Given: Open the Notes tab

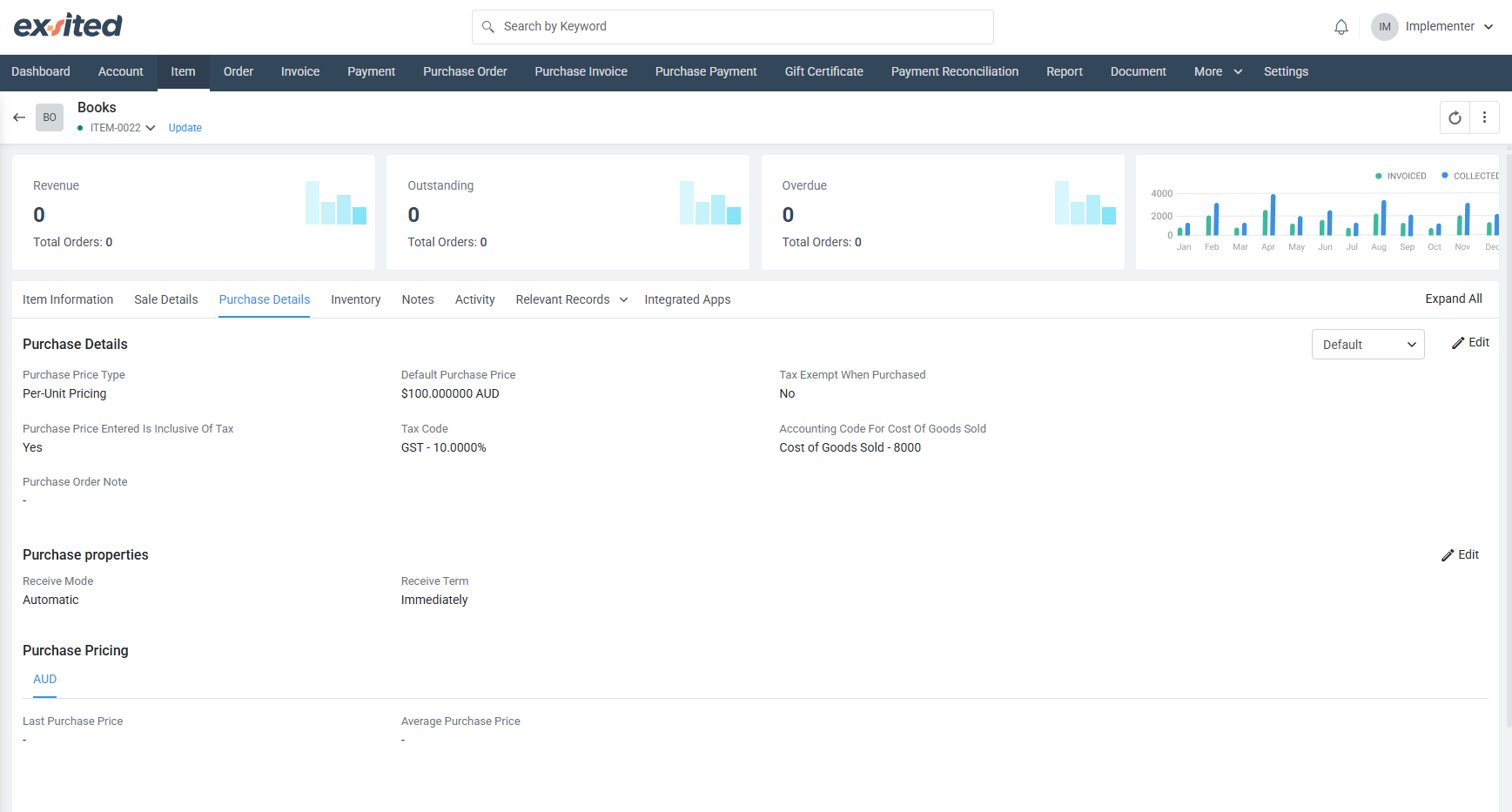Looking at the screenshot, I should tap(418, 299).
